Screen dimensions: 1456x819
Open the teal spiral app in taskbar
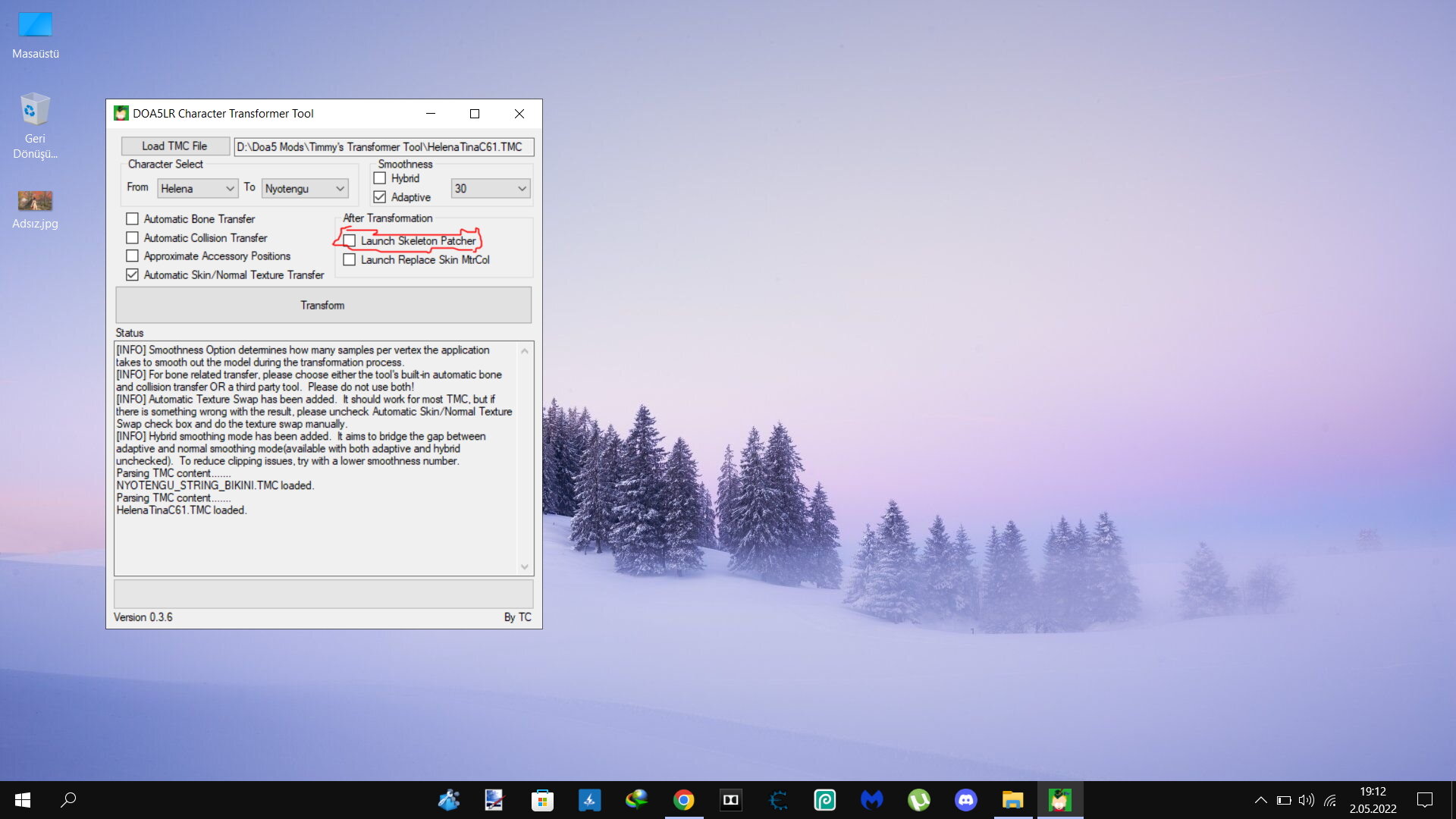(824, 800)
